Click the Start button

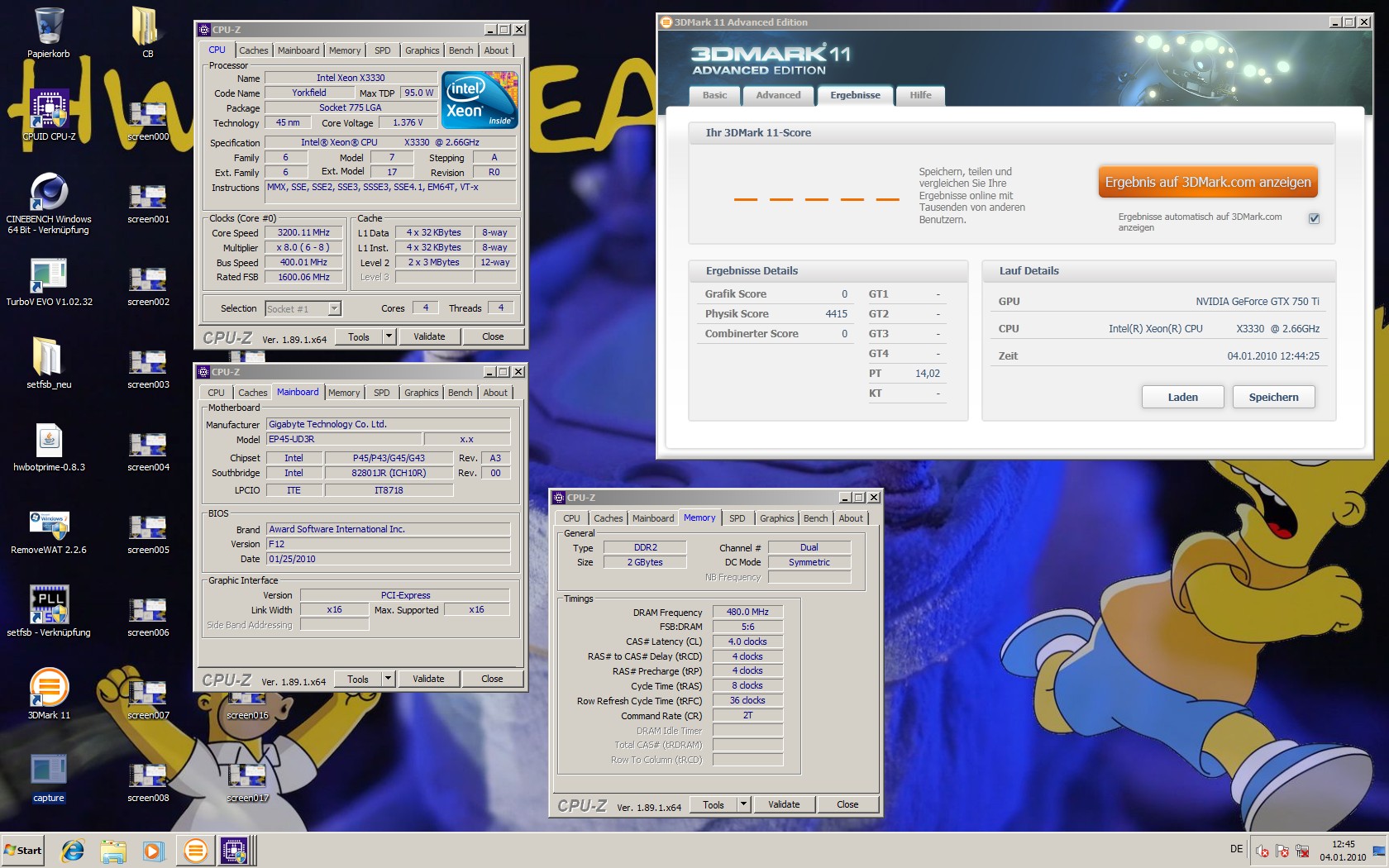tap(22, 851)
